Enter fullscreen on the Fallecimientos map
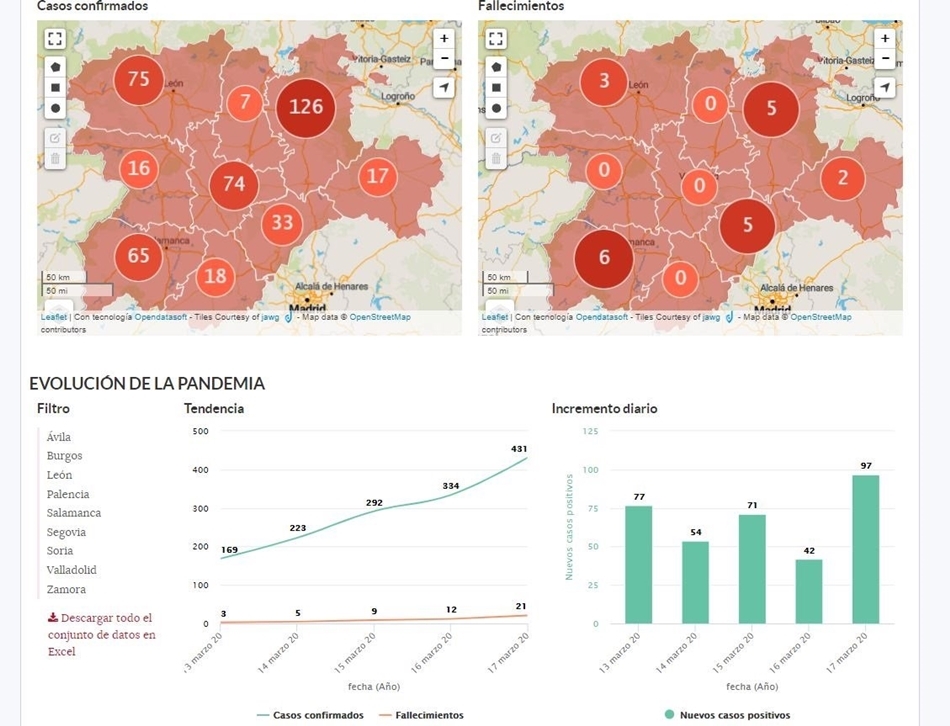This screenshot has width=950, height=726. click(x=496, y=38)
